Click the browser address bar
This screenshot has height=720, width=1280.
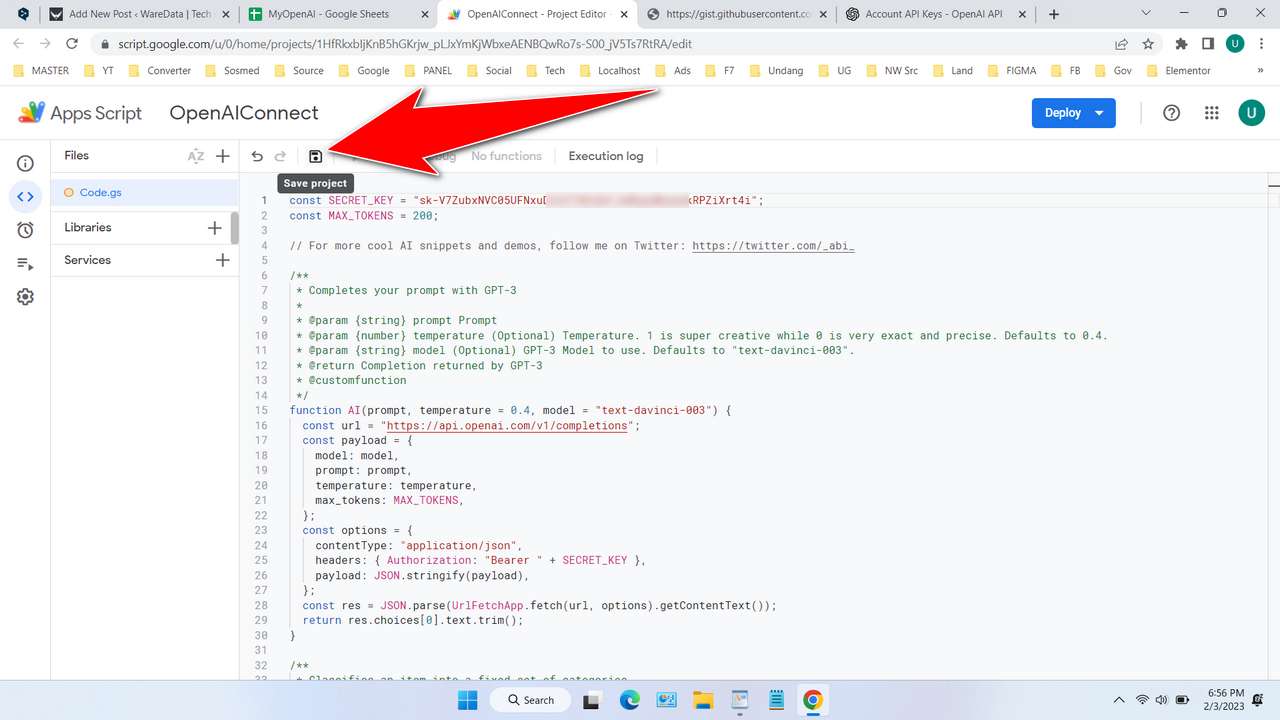click(x=400, y=44)
